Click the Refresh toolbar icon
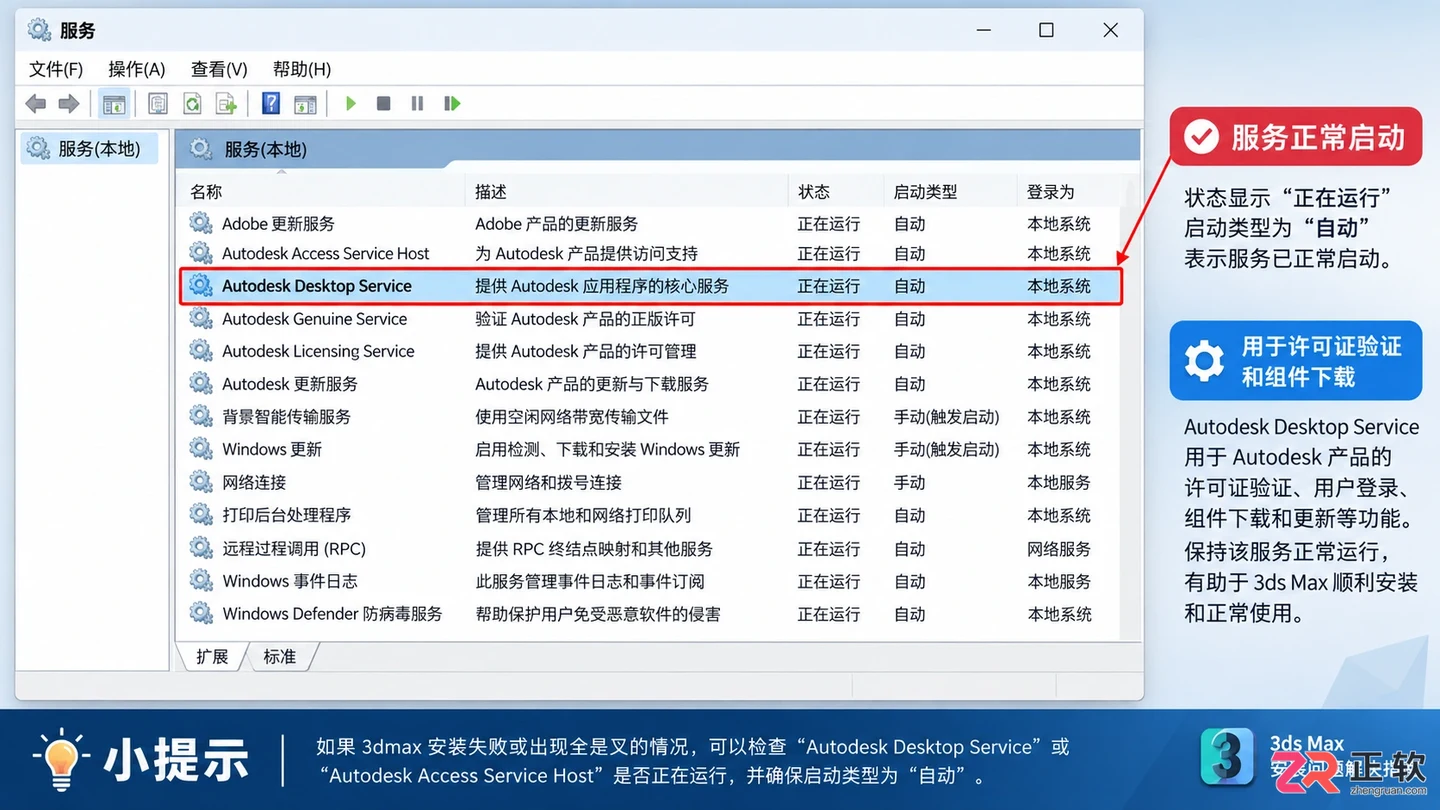The width and height of the screenshot is (1440, 810). tap(192, 104)
